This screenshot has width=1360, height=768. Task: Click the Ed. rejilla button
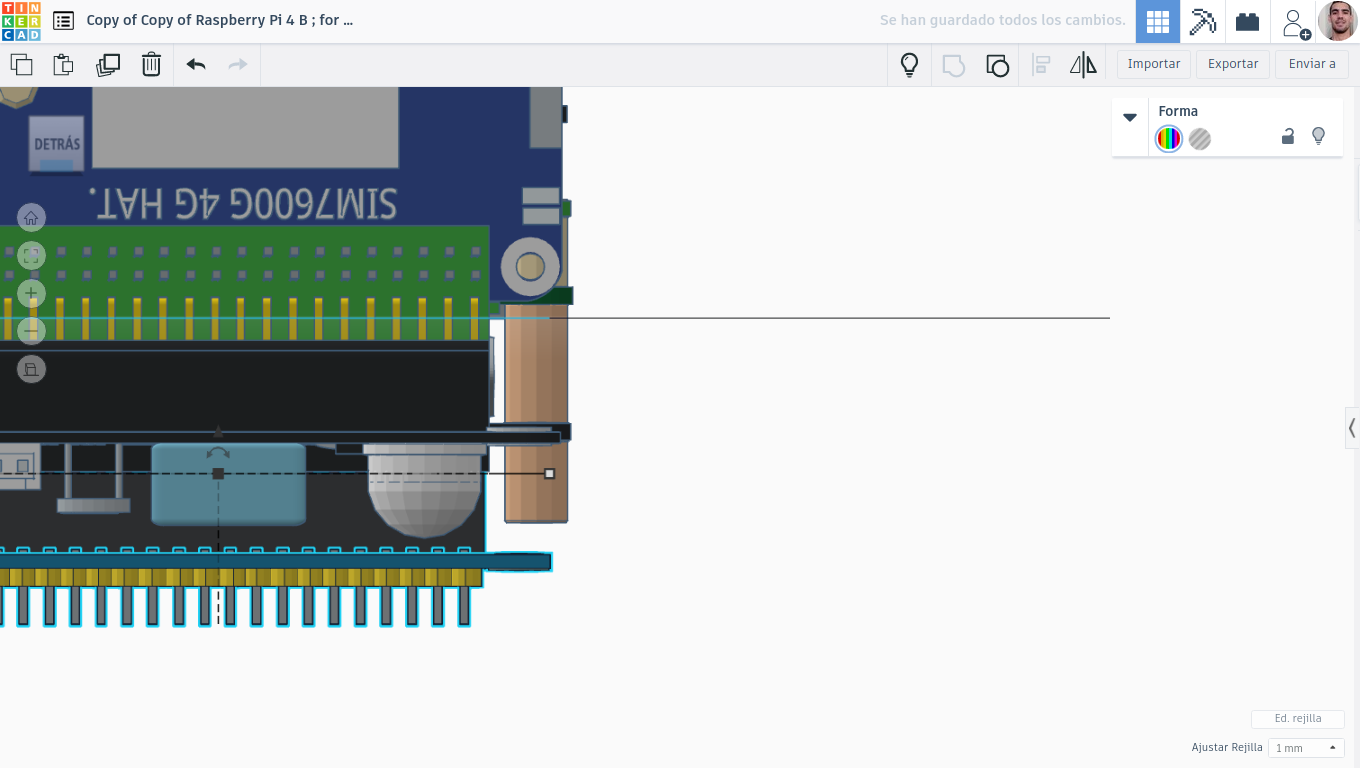pos(1298,719)
